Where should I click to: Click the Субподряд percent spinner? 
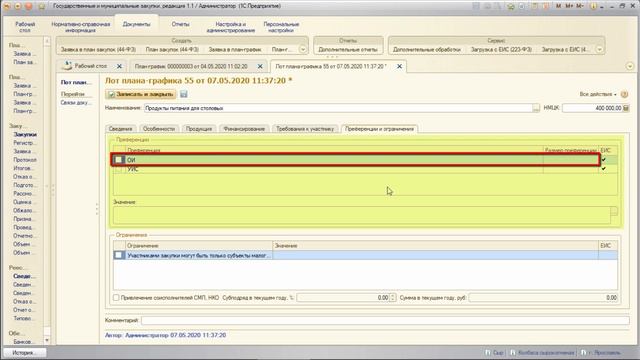pyautogui.click(x=393, y=298)
